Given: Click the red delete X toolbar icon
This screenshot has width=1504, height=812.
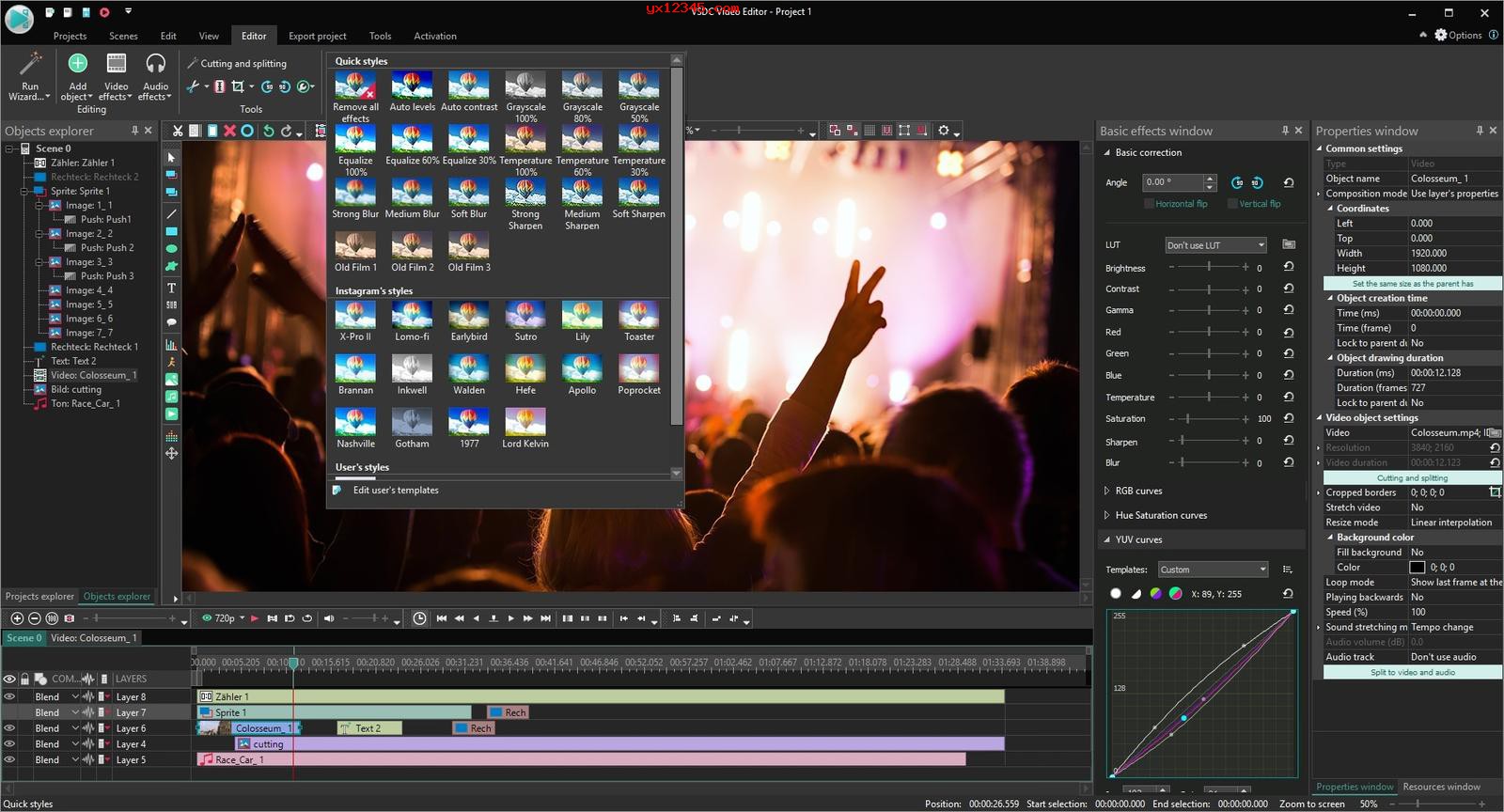Looking at the screenshot, I should (229, 131).
